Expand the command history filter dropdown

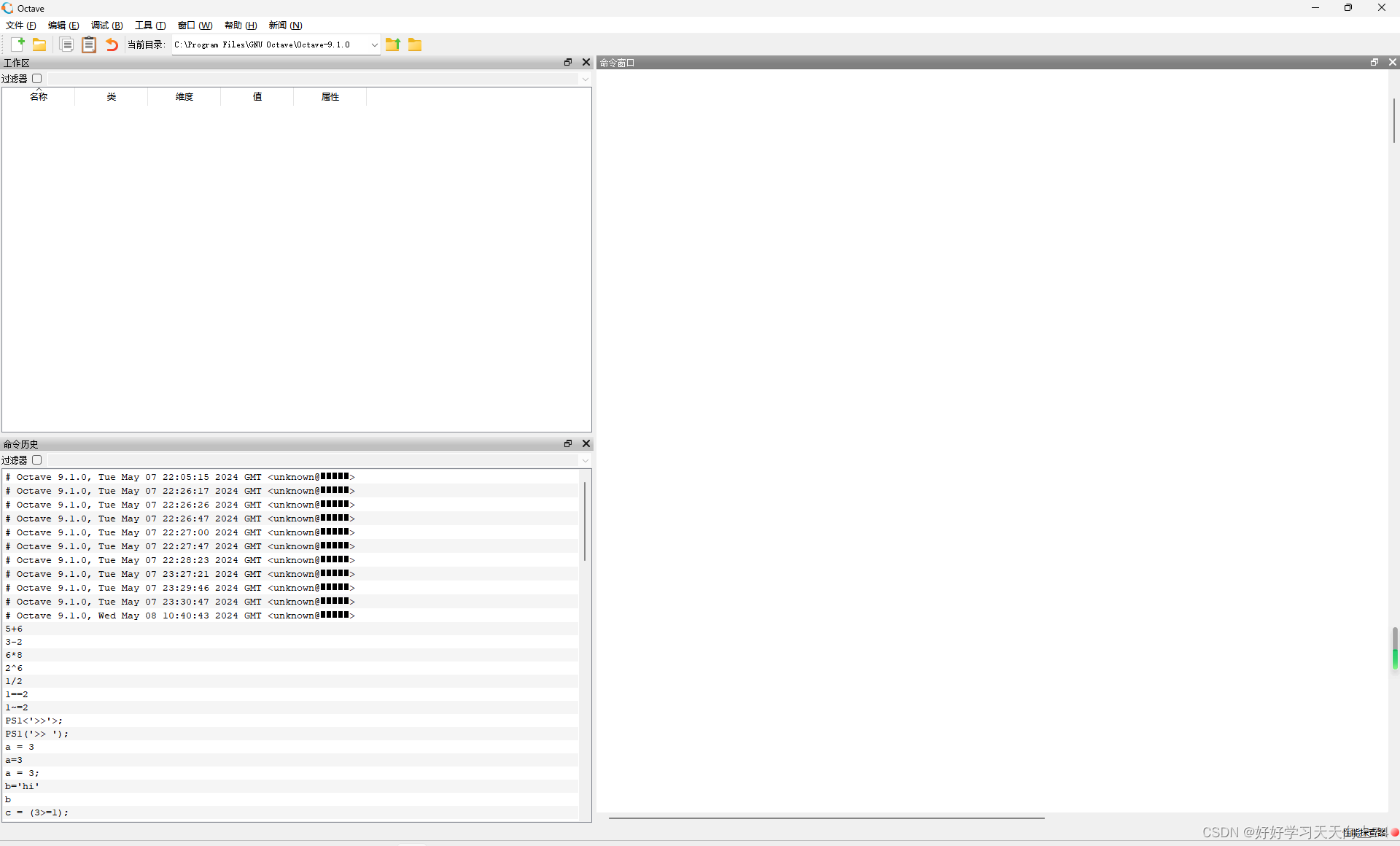pyautogui.click(x=585, y=460)
